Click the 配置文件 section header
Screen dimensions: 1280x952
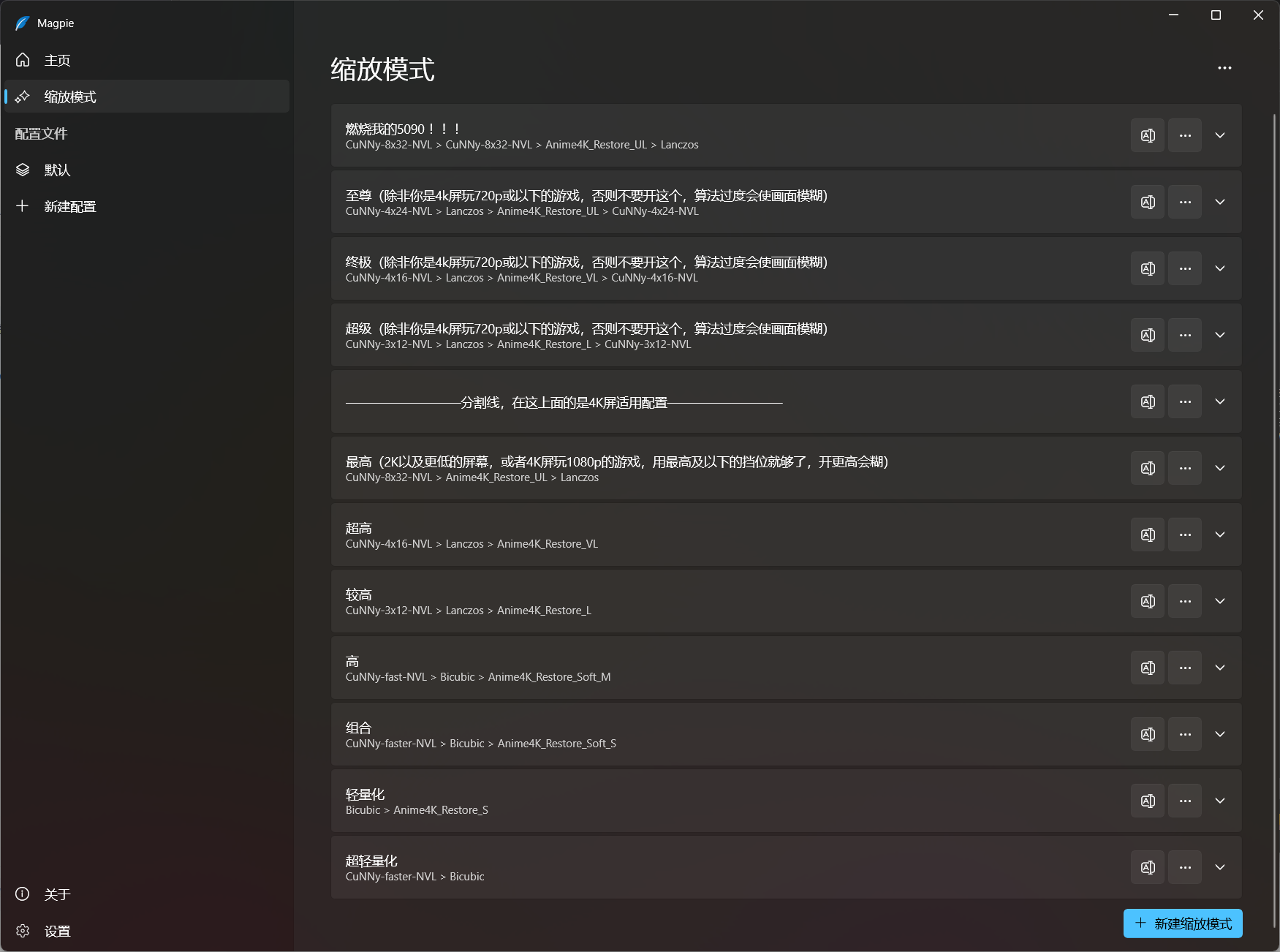pyautogui.click(x=41, y=134)
